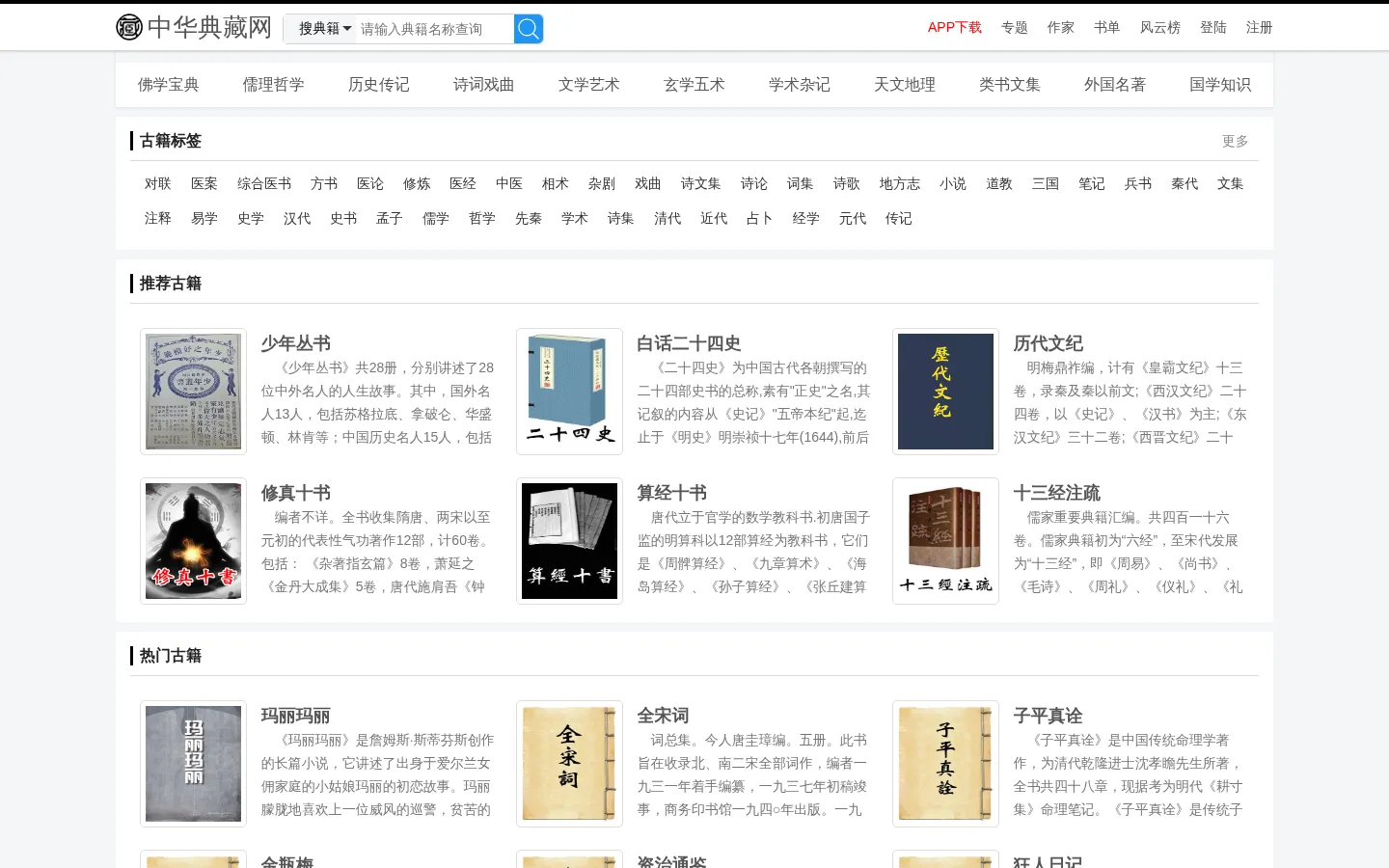Viewport: 1389px width, 868px height.
Task: Click the 白话二十四史 book title
Action: point(689,344)
